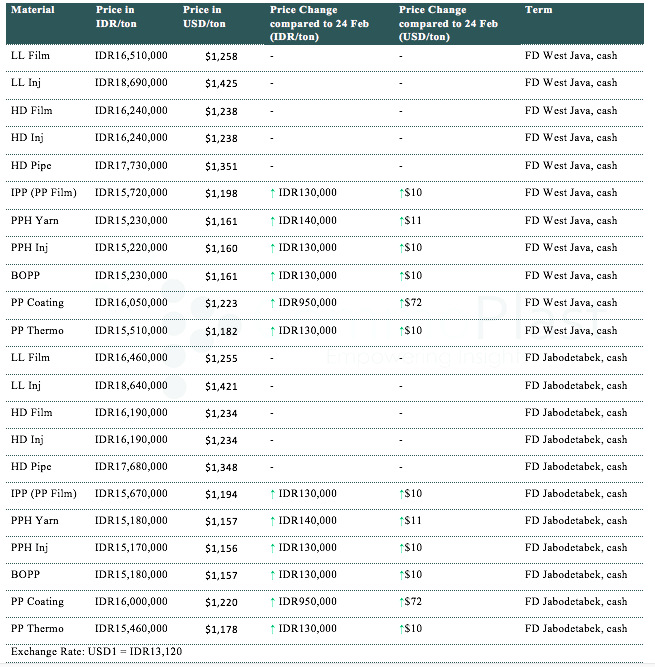Click the Price in USD/ton column header
Viewport: 655px width, 667px height.
204,17
